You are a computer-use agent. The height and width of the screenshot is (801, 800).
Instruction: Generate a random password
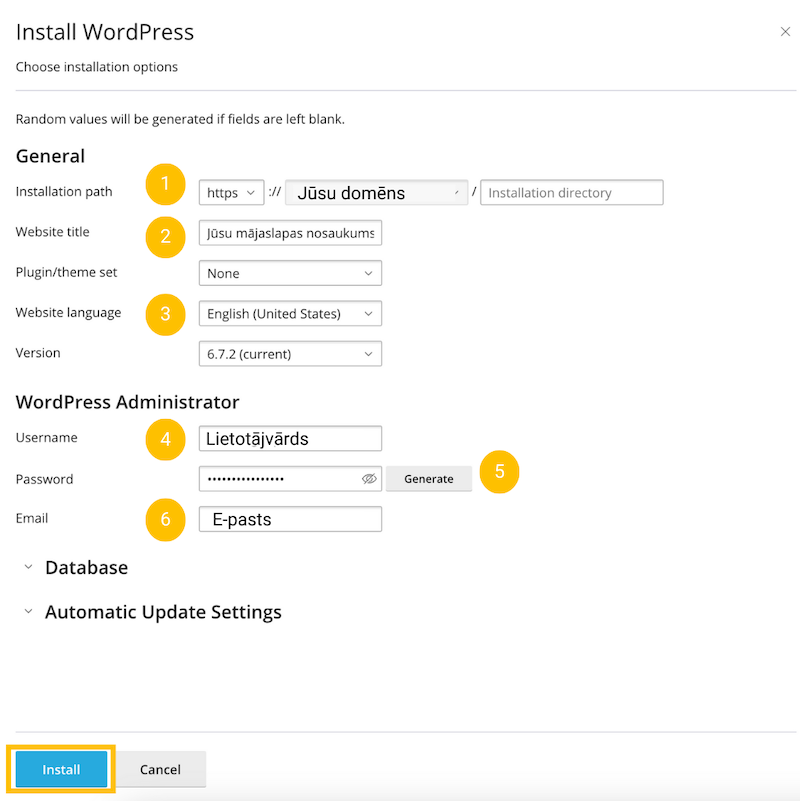pos(429,479)
